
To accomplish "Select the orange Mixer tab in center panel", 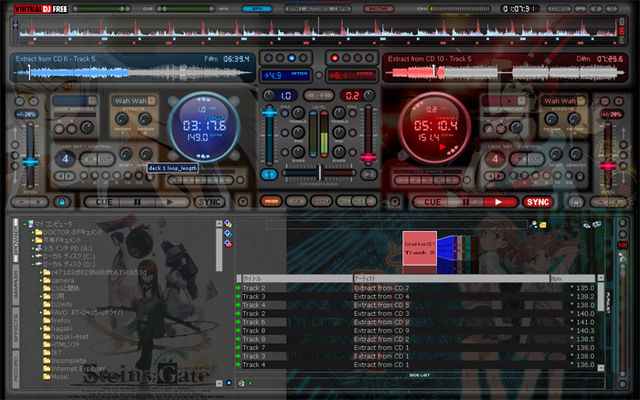I will 271,201.
